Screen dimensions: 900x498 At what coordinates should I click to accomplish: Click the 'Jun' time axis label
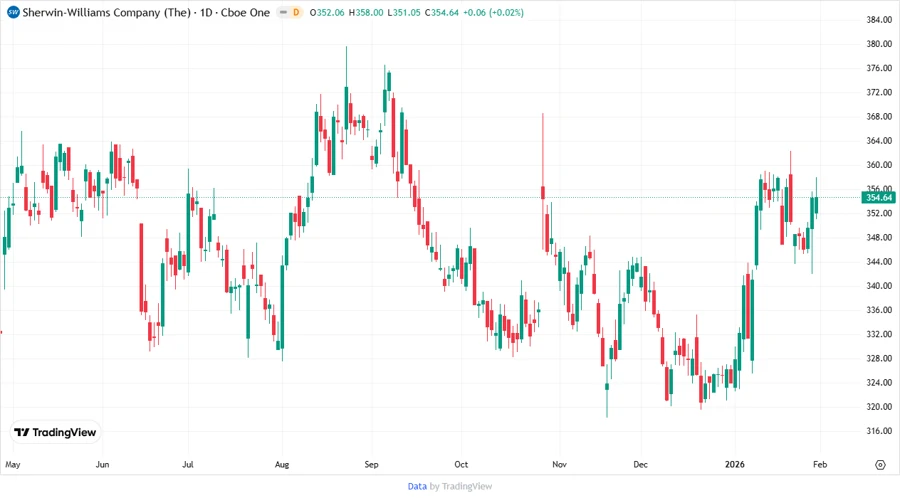point(102,464)
